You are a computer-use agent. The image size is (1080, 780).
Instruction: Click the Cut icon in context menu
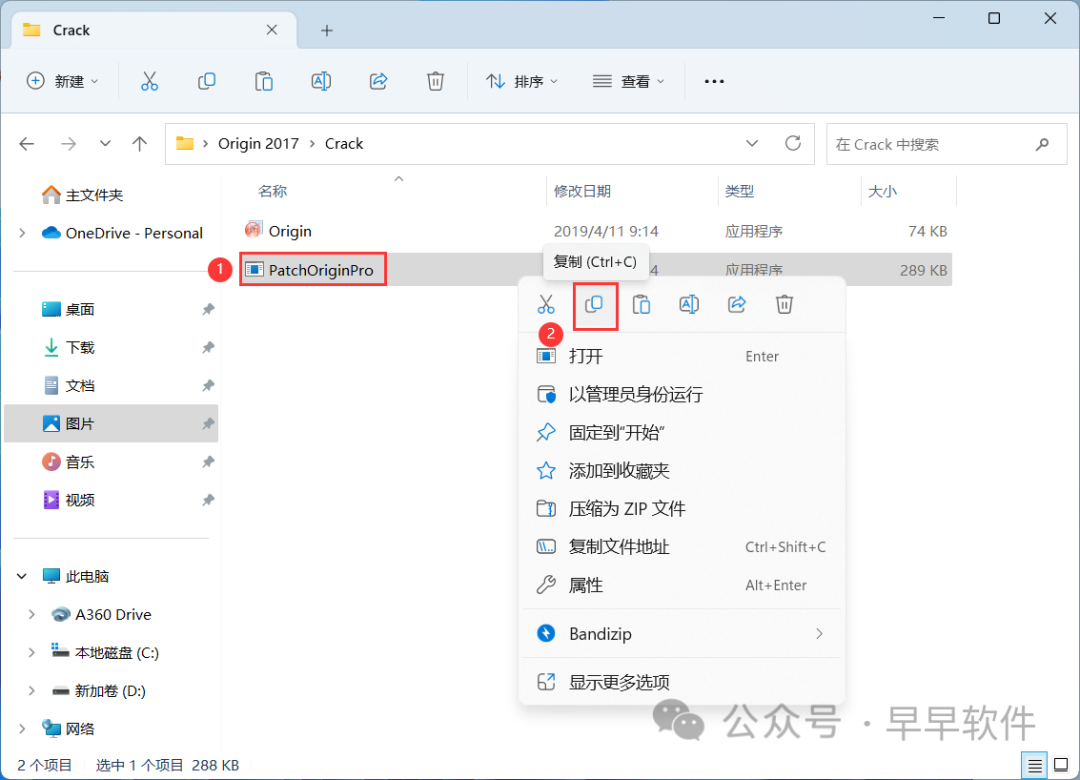[x=545, y=305]
